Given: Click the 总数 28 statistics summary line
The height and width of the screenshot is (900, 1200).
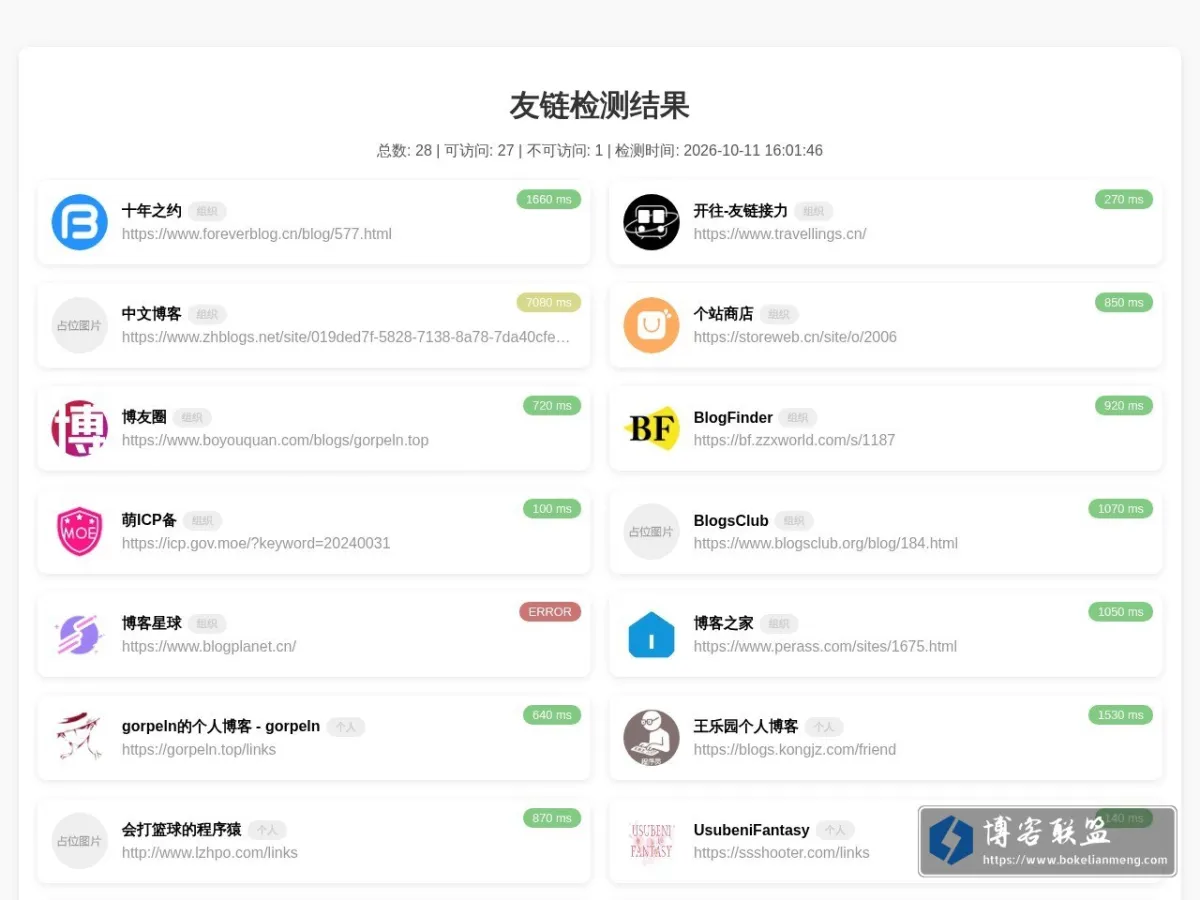Looking at the screenshot, I should tap(600, 151).
